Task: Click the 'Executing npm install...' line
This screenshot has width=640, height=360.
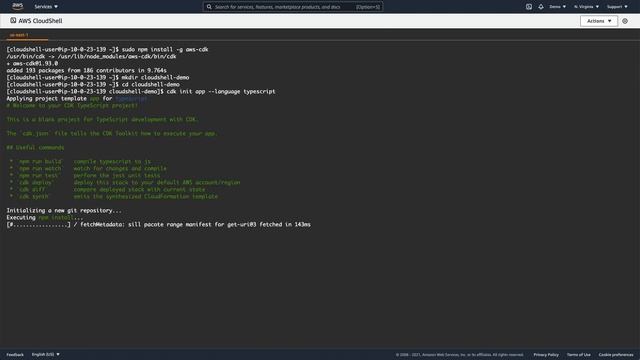Action: pyautogui.click(x=44, y=218)
